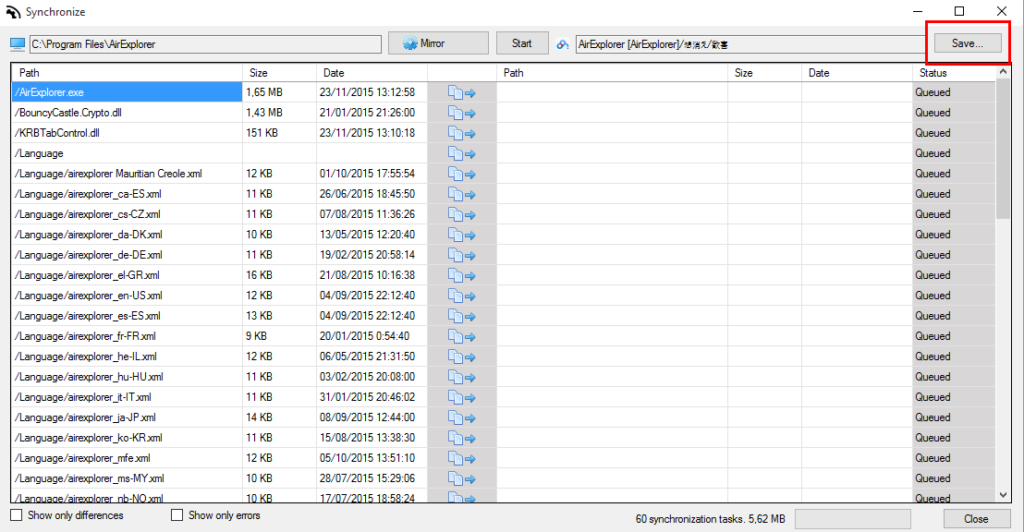Click the copy icon for airexplorer_fr-FR.xml
This screenshot has width=1024, height=532.
tap(462, 336)
